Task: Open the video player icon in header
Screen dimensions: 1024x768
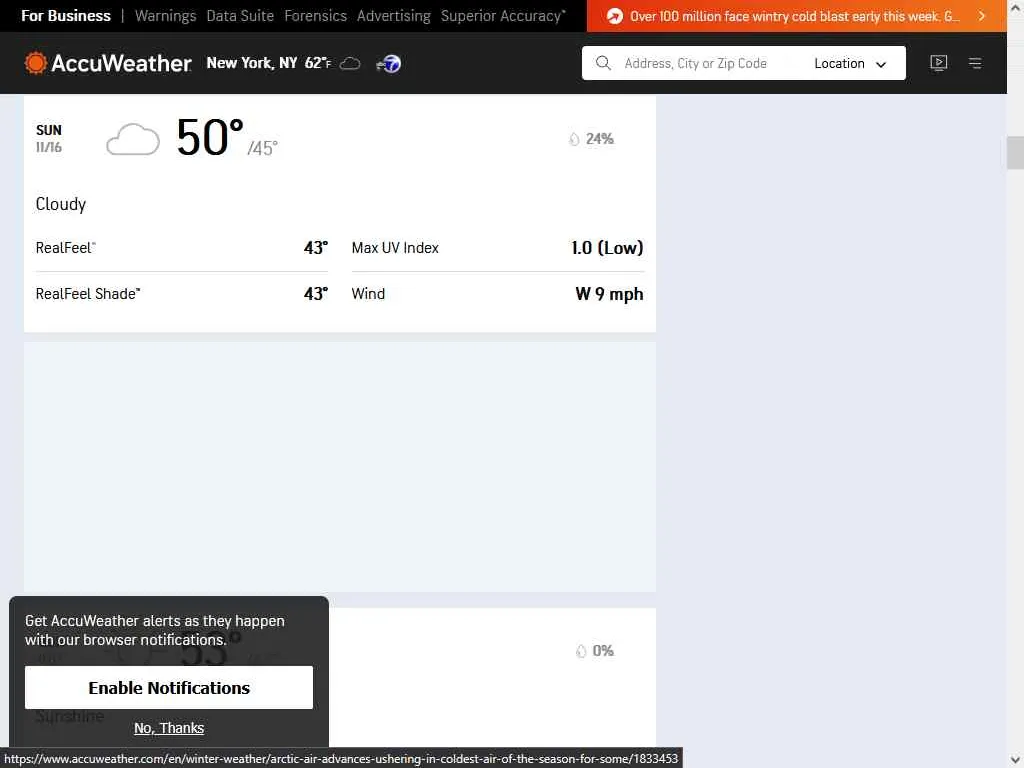Action: [938, 63]
